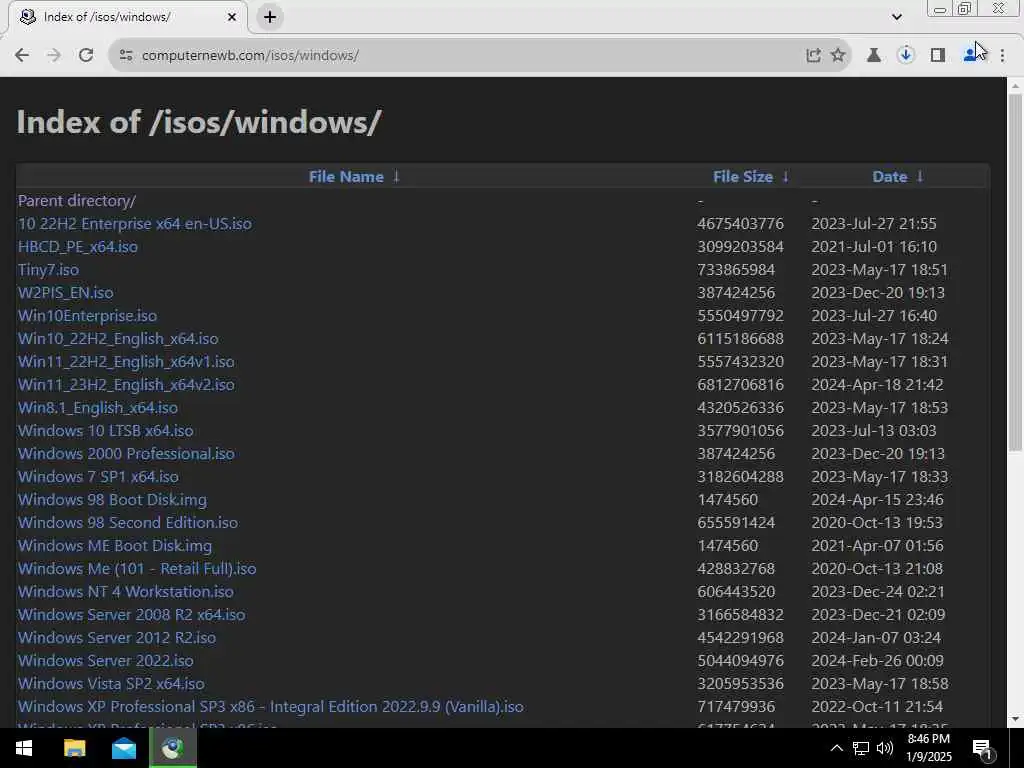Download Win8.1_English_x64.iso
The width and height of the screenshot is (1024, 768).
[x=98, y=408]
